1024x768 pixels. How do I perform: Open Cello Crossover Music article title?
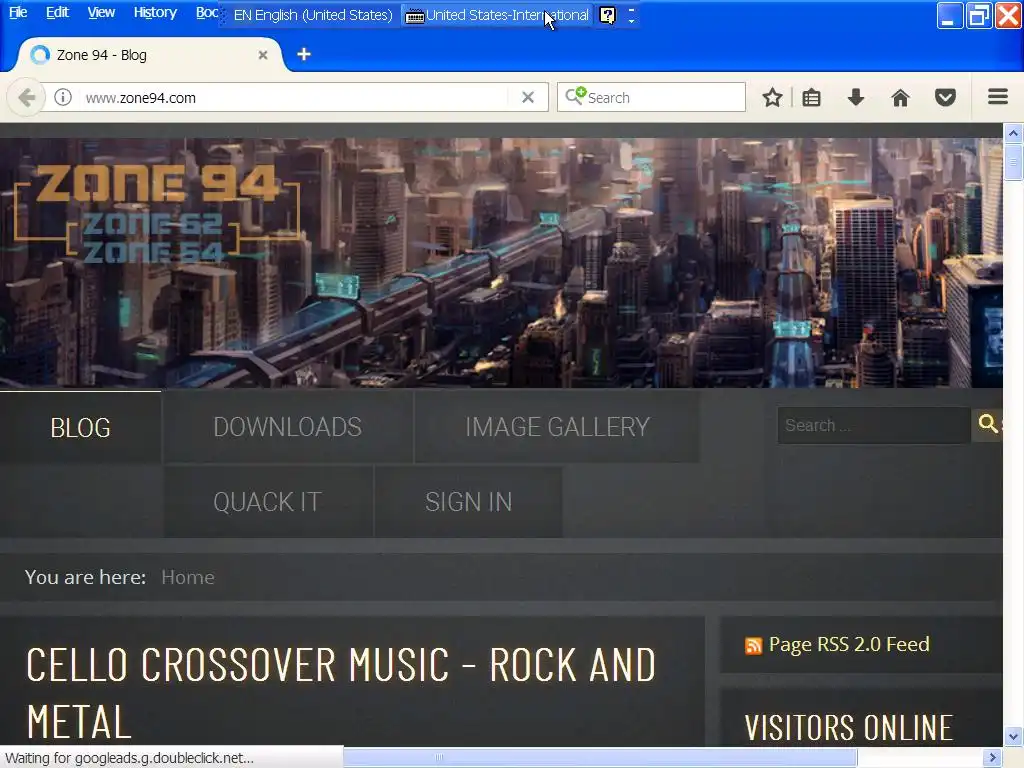tap(340, 693)
